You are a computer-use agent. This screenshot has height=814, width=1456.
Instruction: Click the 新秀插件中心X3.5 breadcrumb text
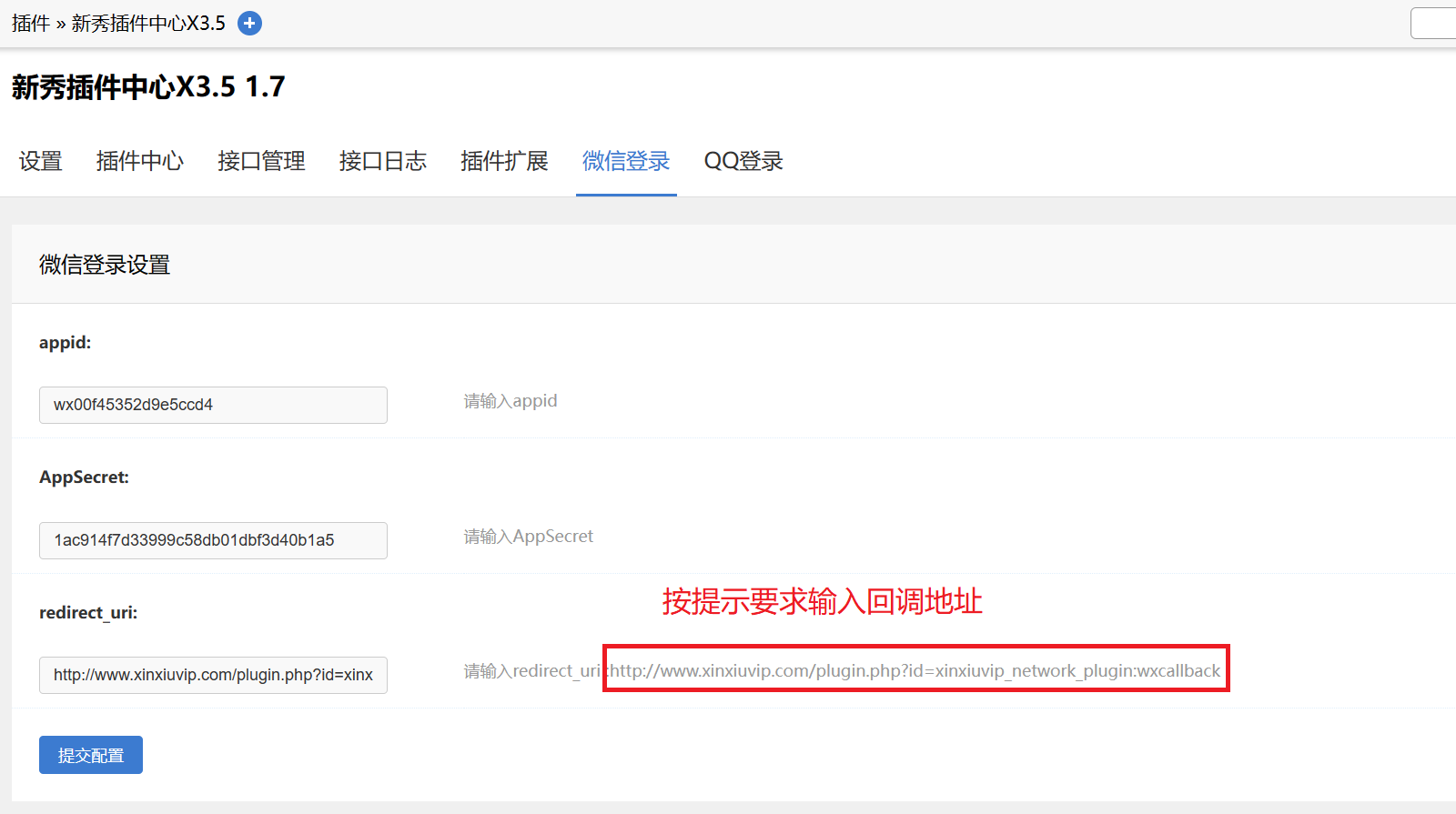(148, 24)
